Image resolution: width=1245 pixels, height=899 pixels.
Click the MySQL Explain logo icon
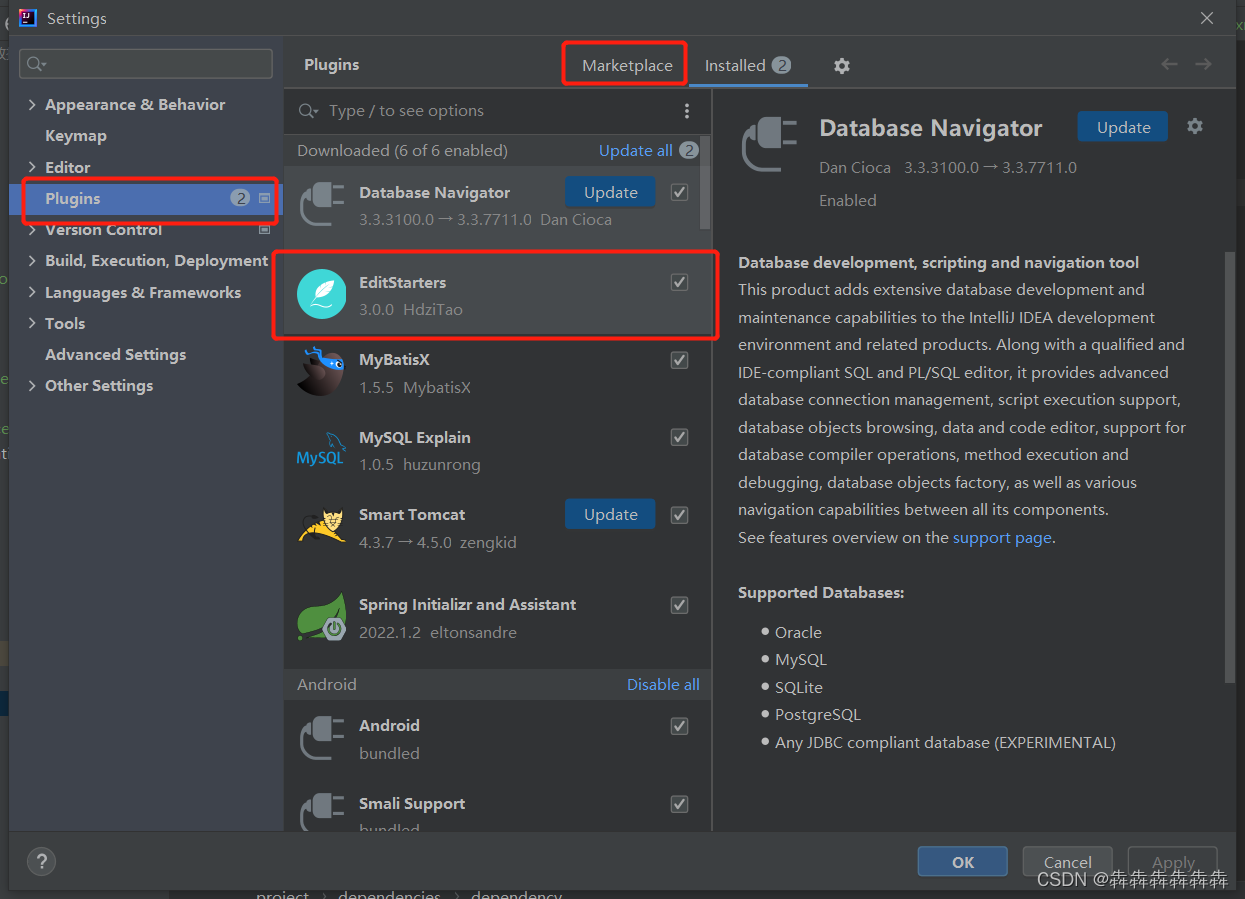(322, 450)
